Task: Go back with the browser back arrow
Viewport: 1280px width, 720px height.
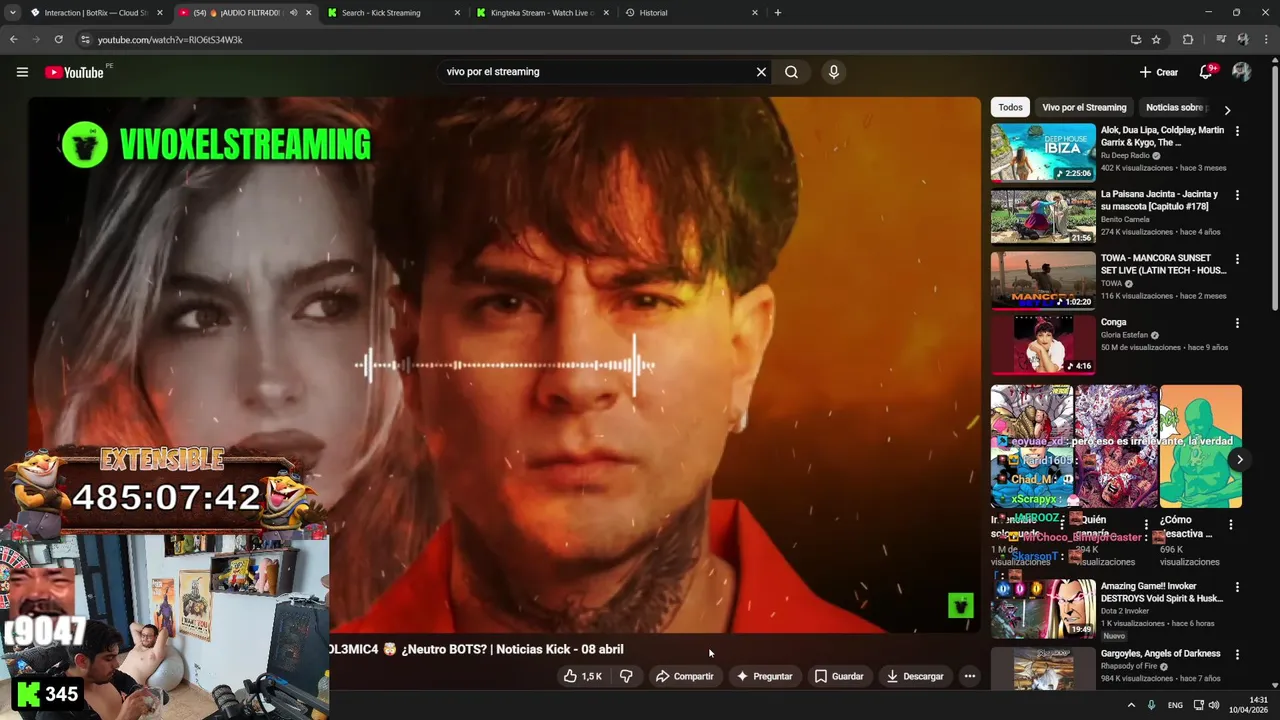Action: pyautogui.click(x=13, y=40)
